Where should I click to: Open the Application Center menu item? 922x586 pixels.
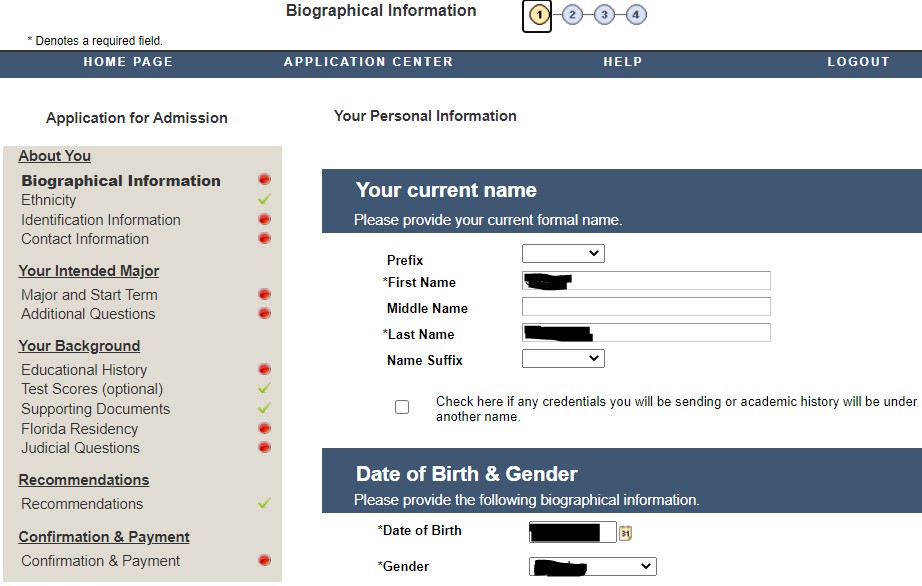pyautogui.click(x=368, y=62)
